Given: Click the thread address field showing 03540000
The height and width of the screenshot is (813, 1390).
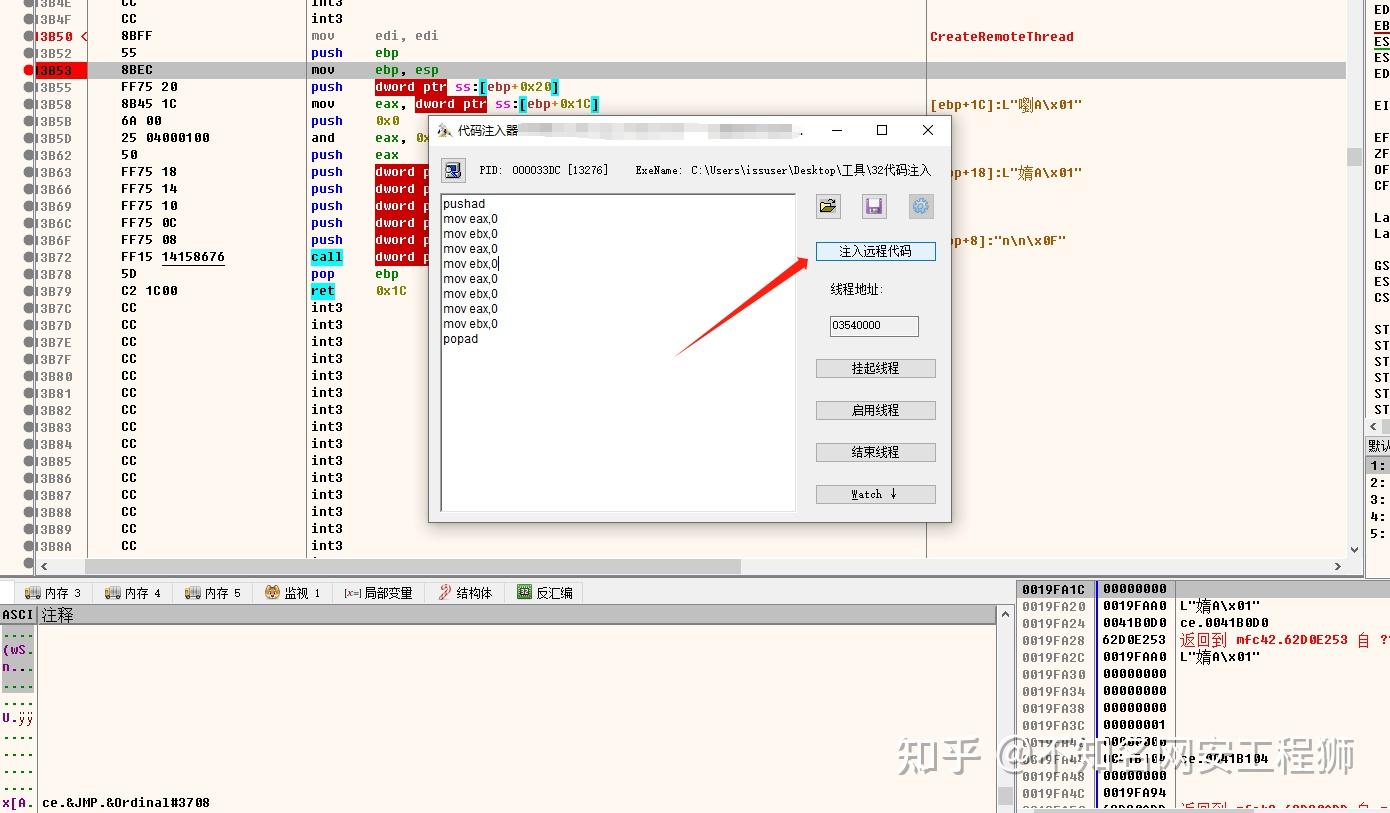Looking at the screenshot, I should (873, 325).
